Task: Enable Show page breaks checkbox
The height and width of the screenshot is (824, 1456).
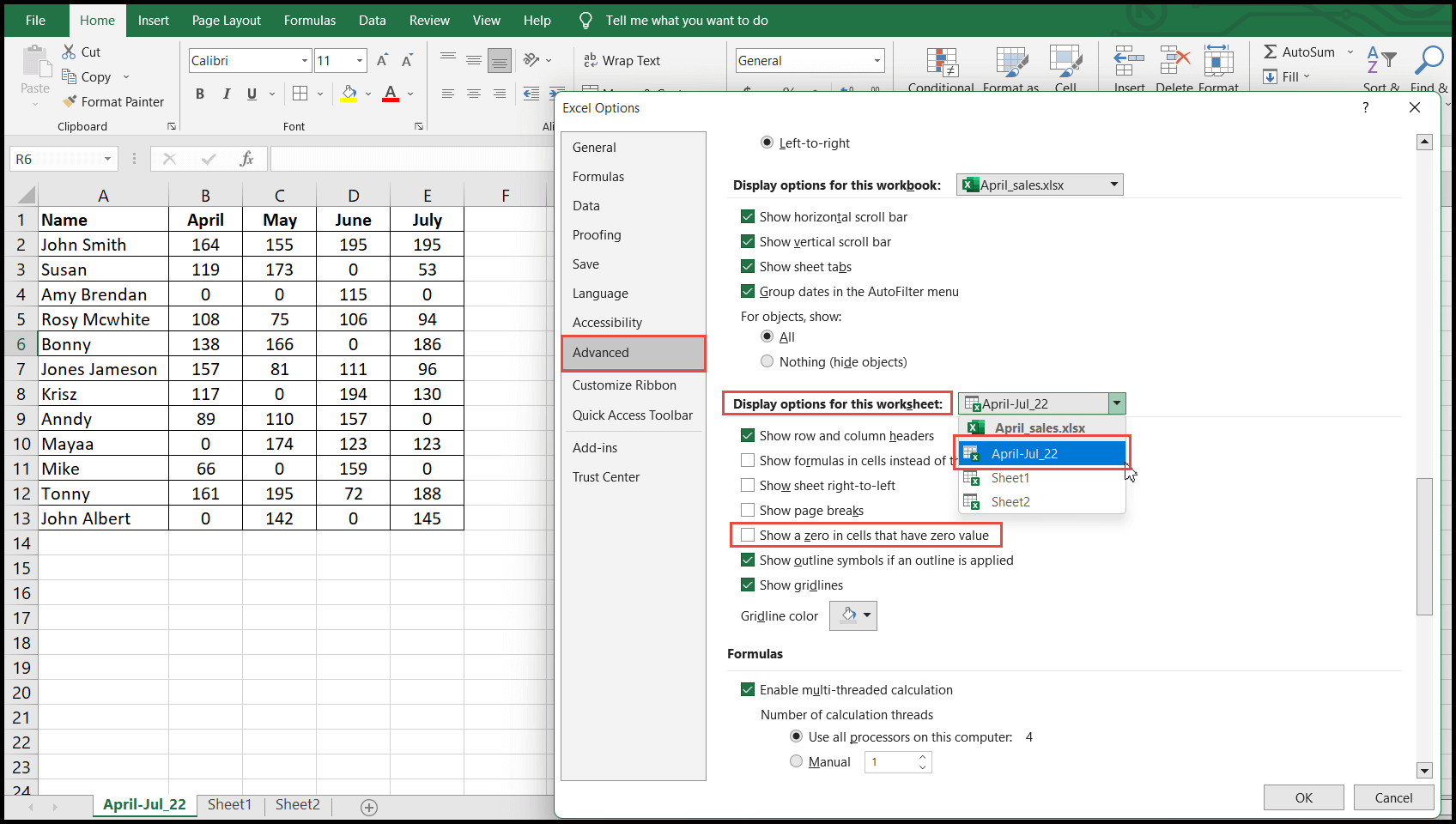Action: 748,511
